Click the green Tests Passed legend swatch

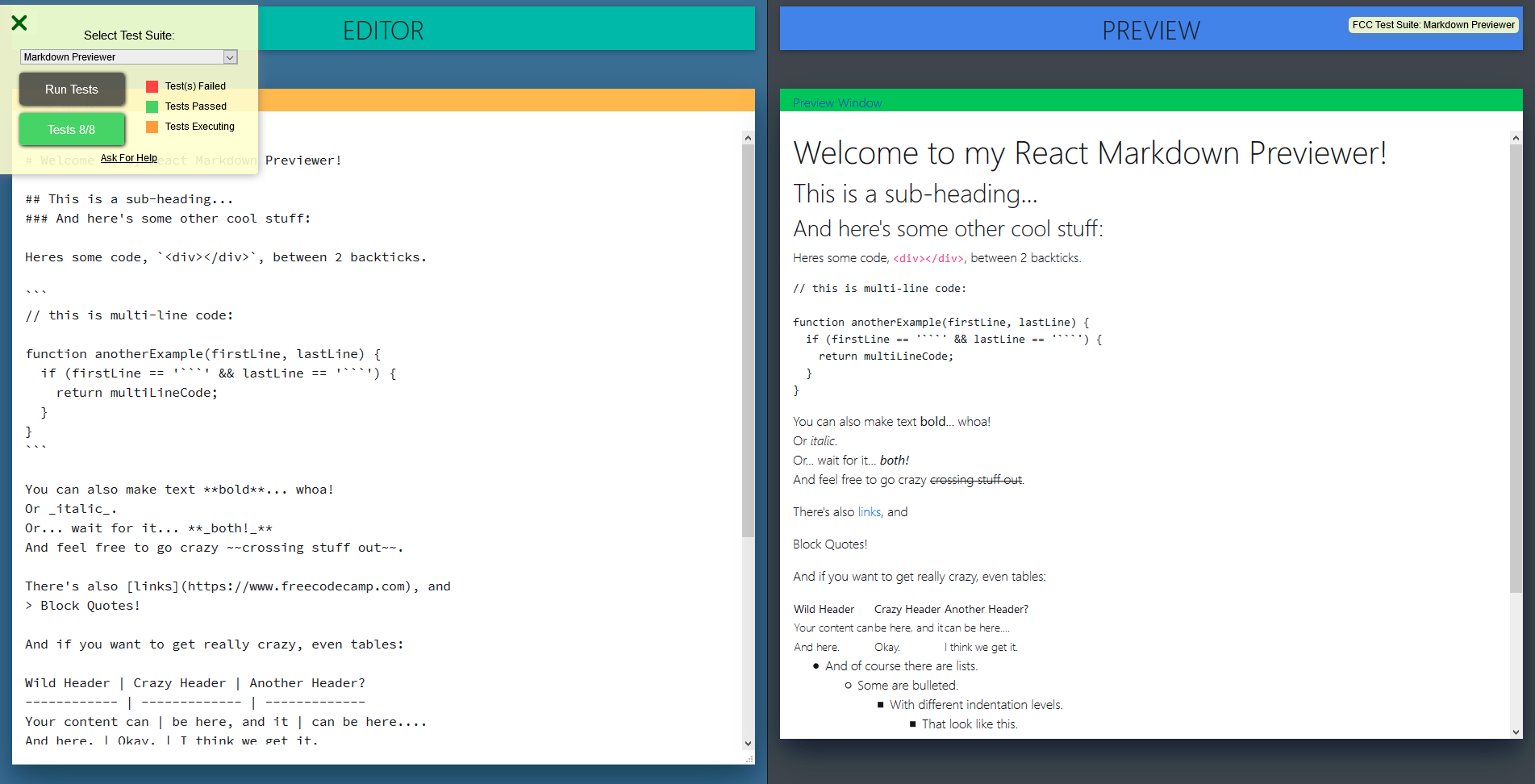pyautogui.click(x=152, y=106)
